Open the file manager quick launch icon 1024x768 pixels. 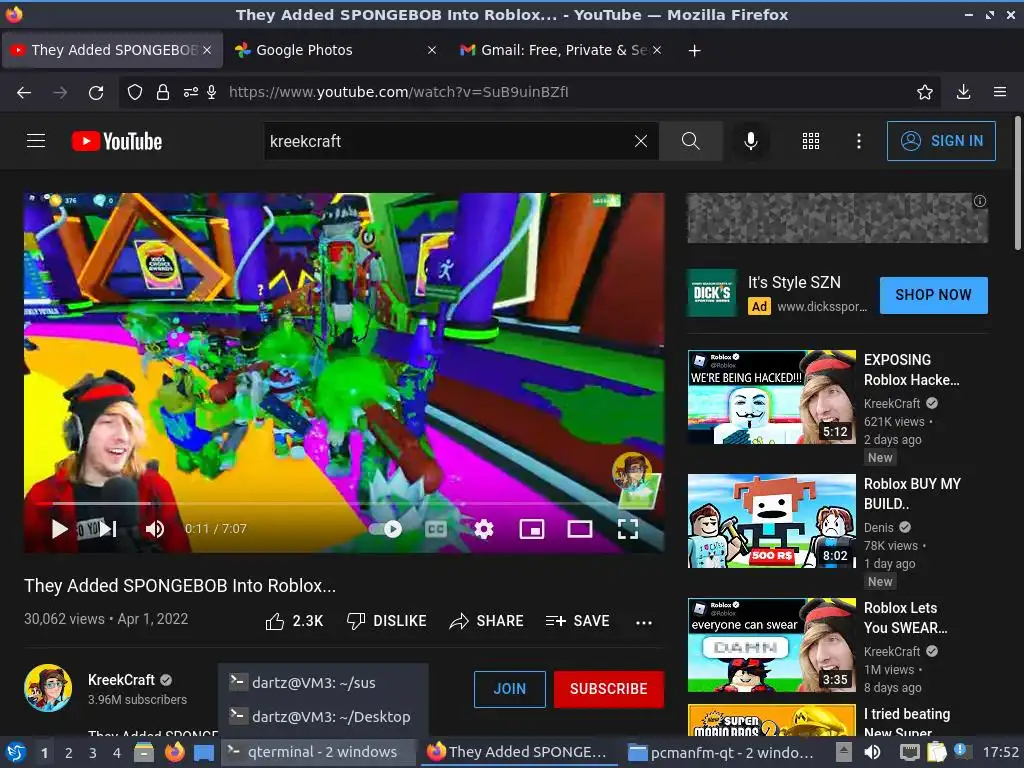point(144,752)
